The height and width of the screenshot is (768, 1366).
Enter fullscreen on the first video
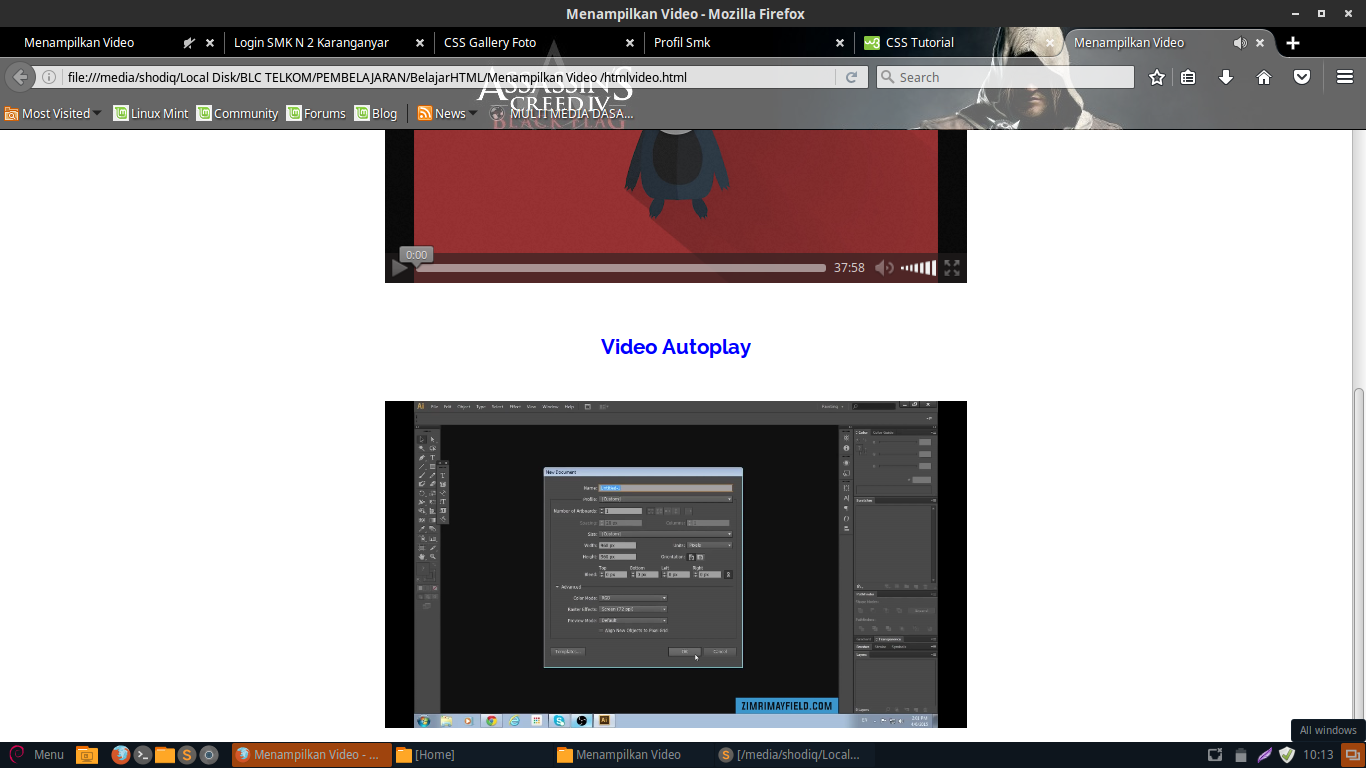pos(952,268)
